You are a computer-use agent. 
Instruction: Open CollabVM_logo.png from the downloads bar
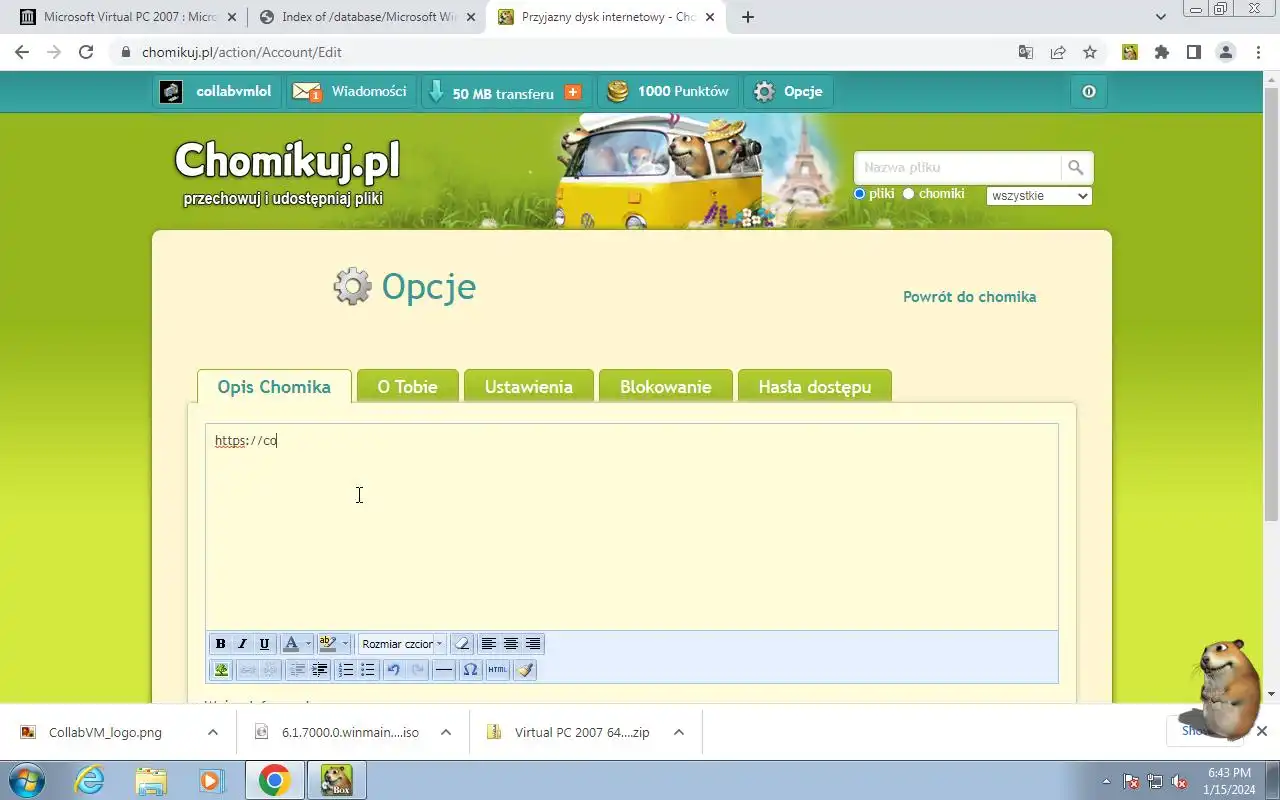105,732
